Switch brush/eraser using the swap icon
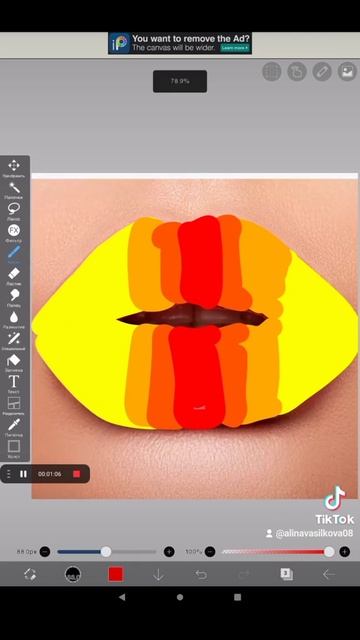The height and width of the screenshot is (640, 360). pos(30,574)
